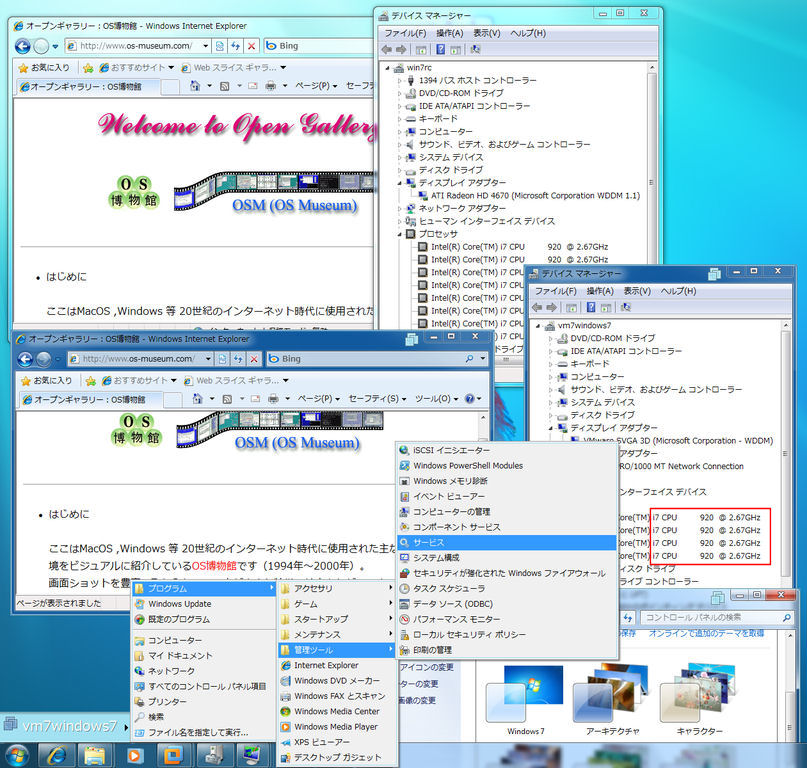Expand DVD/CD-ROM ドライブ in vm7windows7 Device Manager
This screenshot has width=807, height=768.
coord(551,338)
